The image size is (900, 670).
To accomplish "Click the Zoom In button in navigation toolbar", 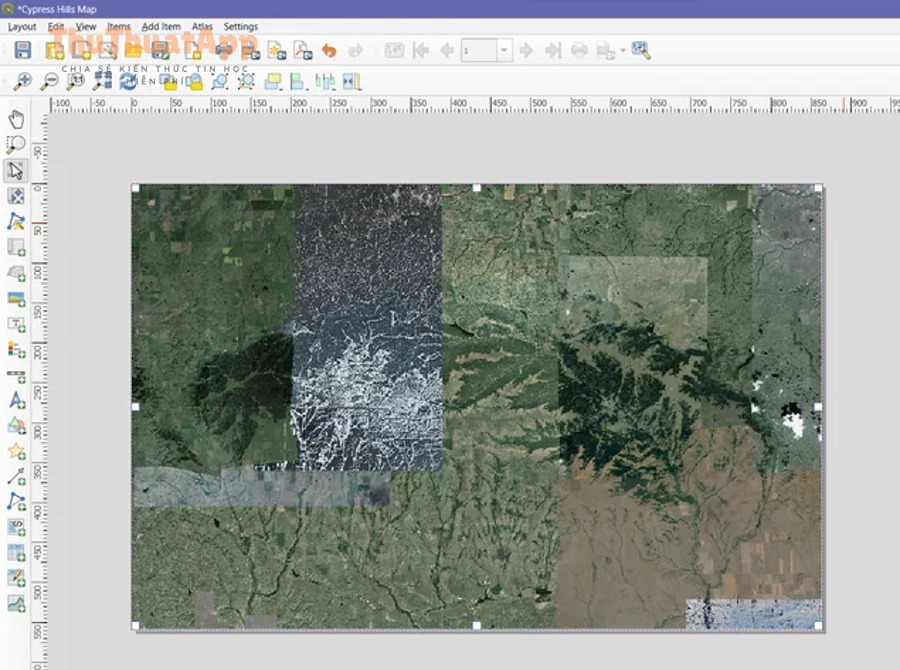I will 22,81.
